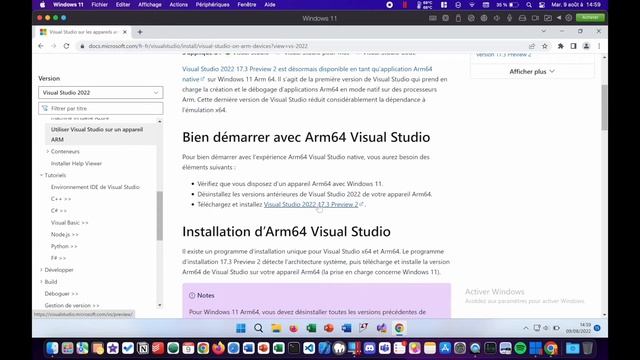The width and height of the screenshot is (640, 360).
Task: Click the page's vertical scrollbar thumb
Action: pos(604,107)
